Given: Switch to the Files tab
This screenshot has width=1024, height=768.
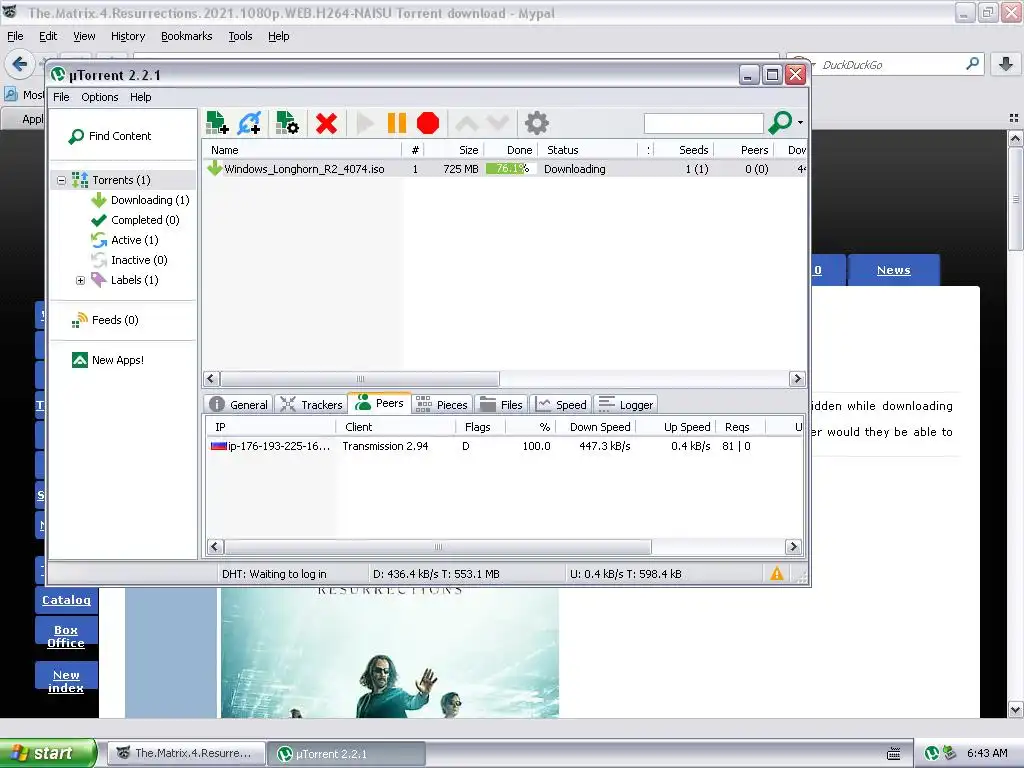Looking at the screenshot, I should (502, 405).
